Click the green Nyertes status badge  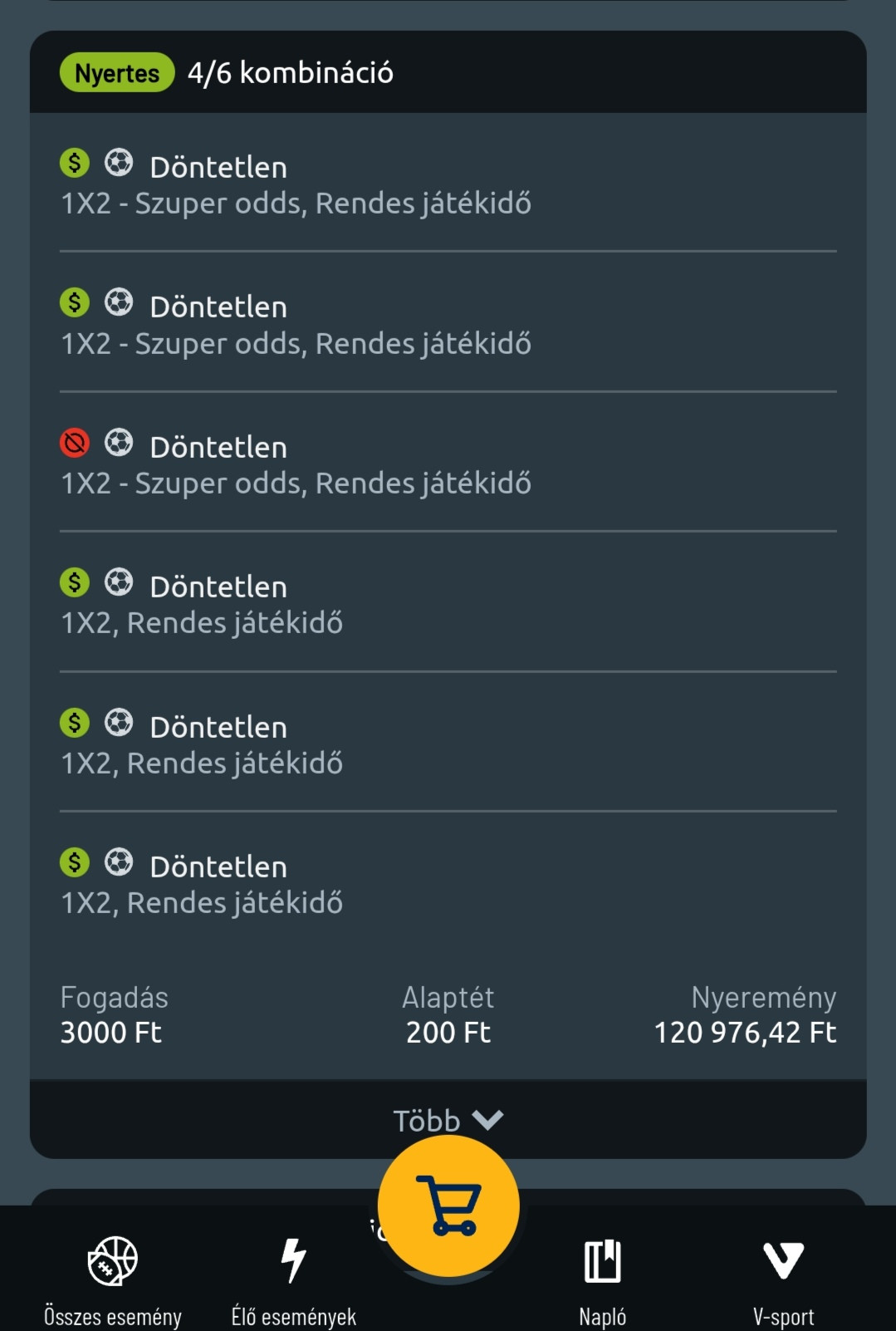pos(117,73)
